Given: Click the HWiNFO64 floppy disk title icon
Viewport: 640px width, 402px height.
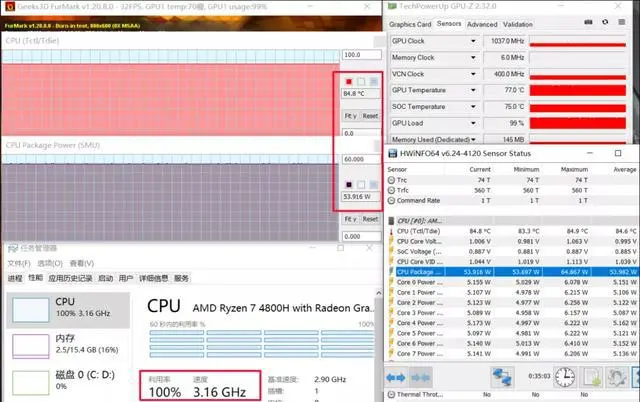Looking at the screenshot, I should 392,153.
